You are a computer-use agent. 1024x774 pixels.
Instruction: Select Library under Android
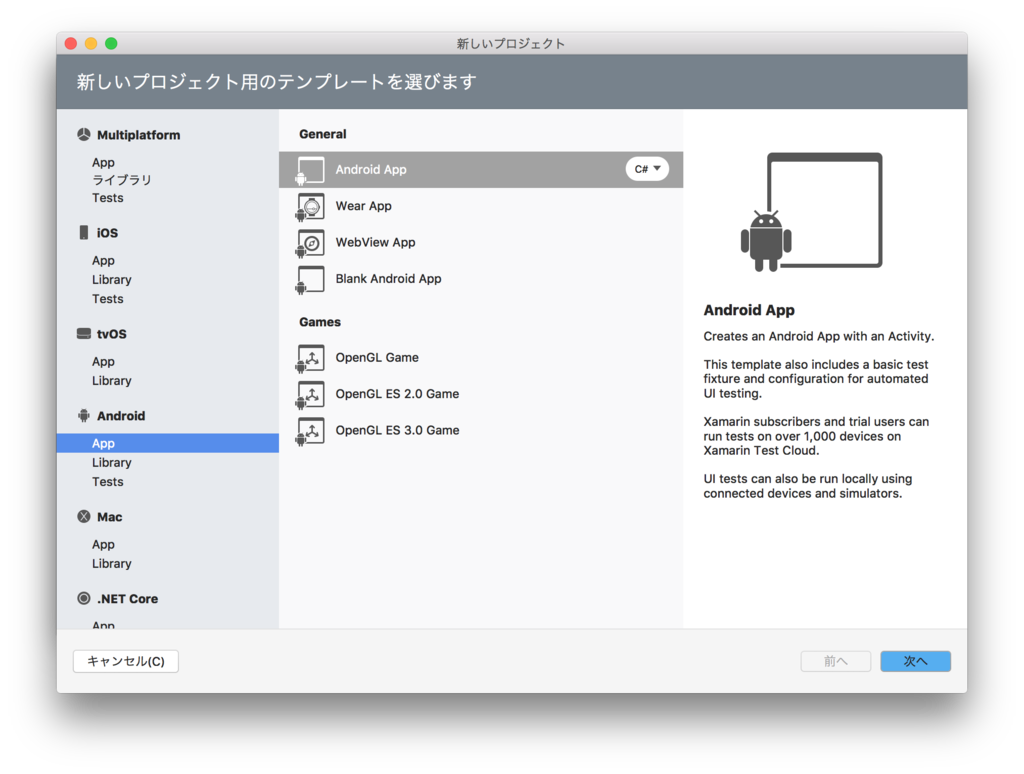(112, 462)
